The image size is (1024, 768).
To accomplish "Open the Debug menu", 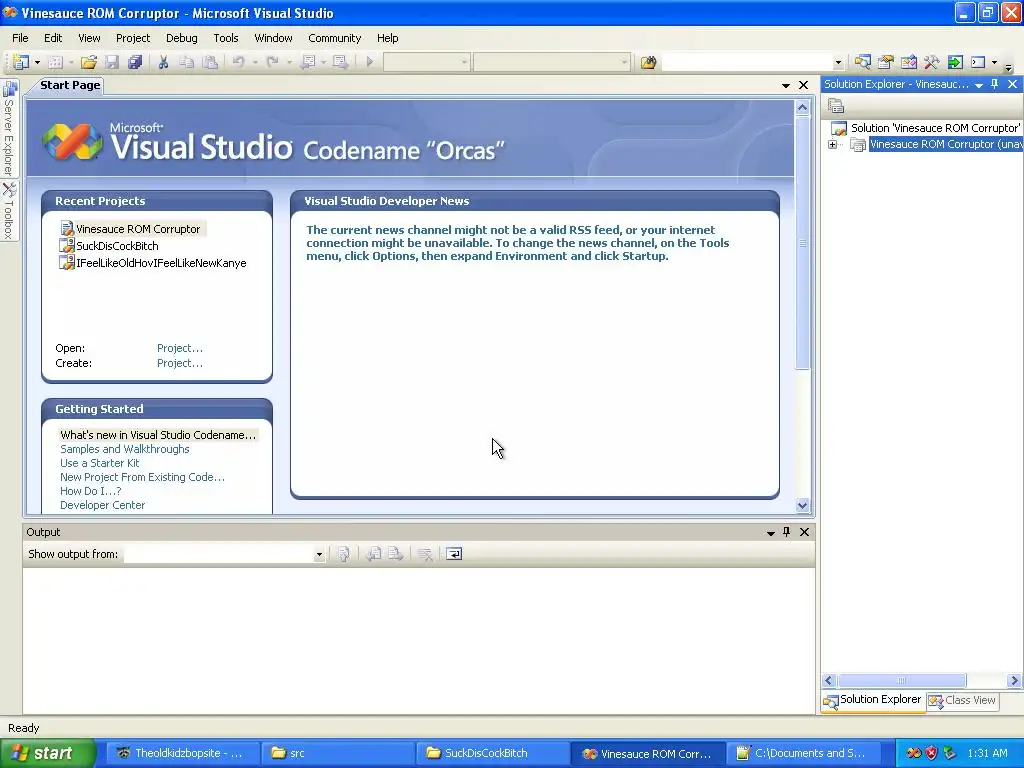I will [182, 38].
